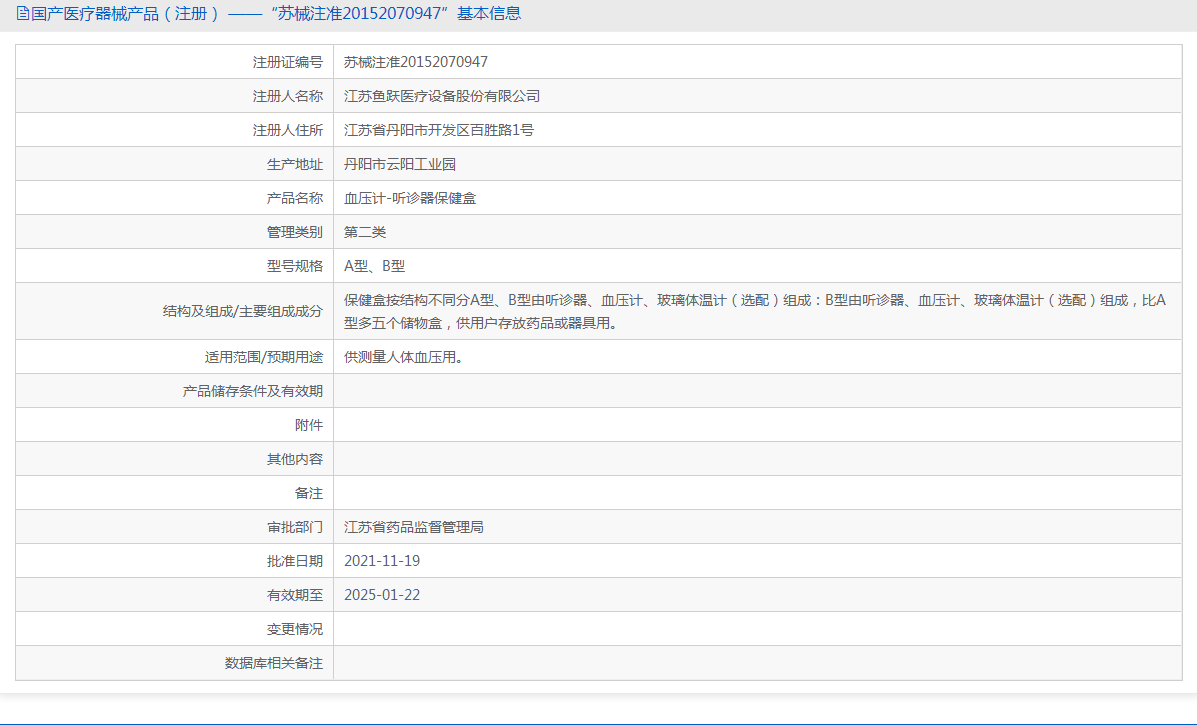Image resolution: width=1197 pixels, height=725 pixels.
Task: Select the 备注 label
Action: pyautogui.click(x=308, y=493)
